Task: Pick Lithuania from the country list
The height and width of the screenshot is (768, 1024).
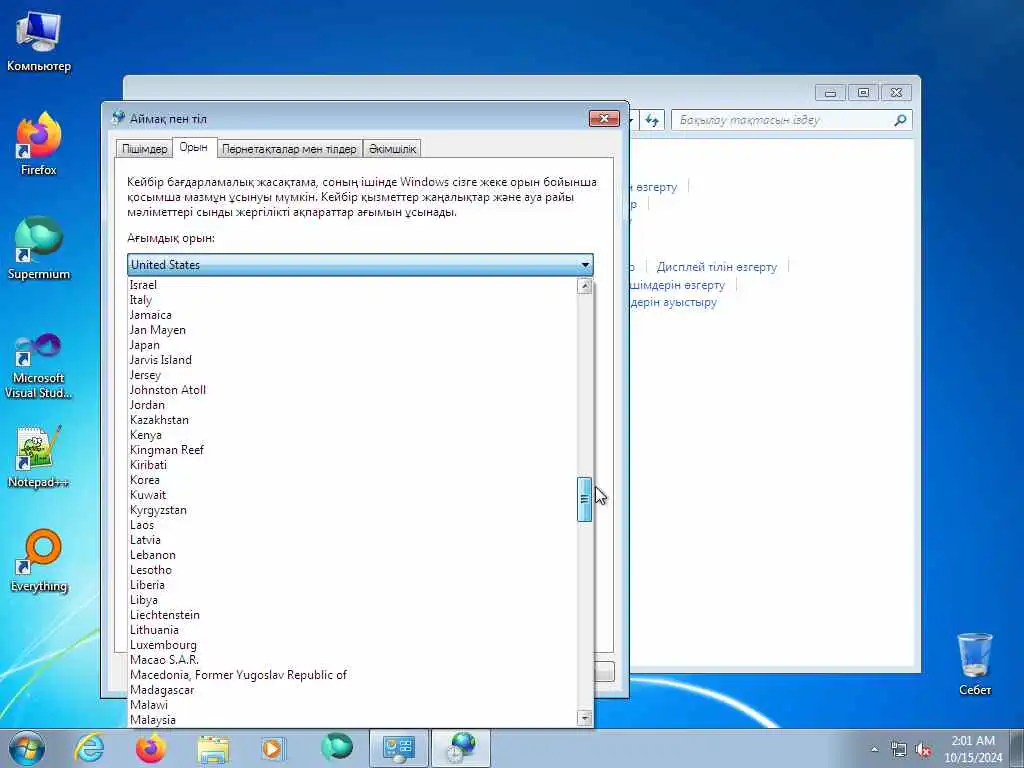Action: pyautogui.click(x=353, y=630)
